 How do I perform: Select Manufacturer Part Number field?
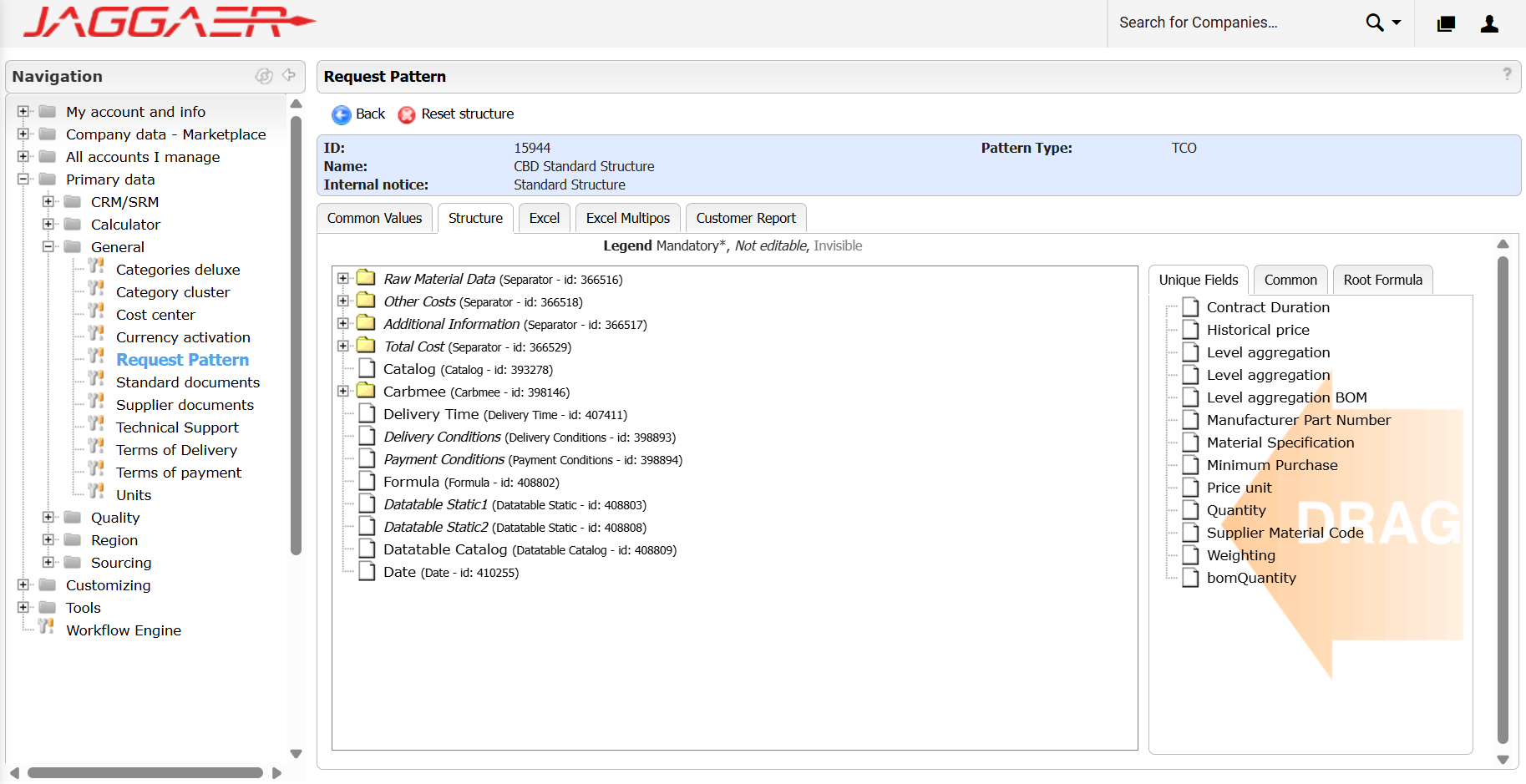click(1299, 420)
